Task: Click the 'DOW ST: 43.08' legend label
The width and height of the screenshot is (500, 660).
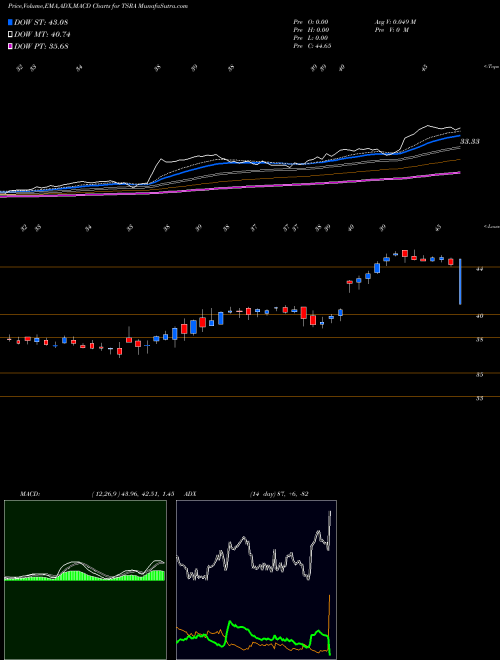Action: coord(41,22)
